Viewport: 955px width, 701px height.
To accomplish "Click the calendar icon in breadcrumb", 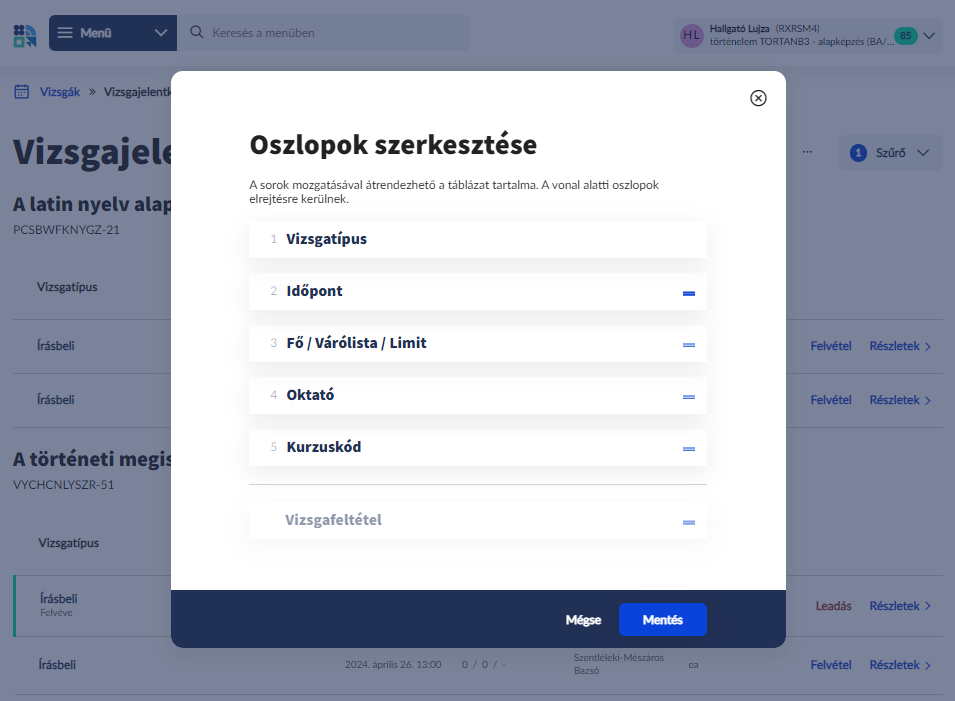I will 21,91.
